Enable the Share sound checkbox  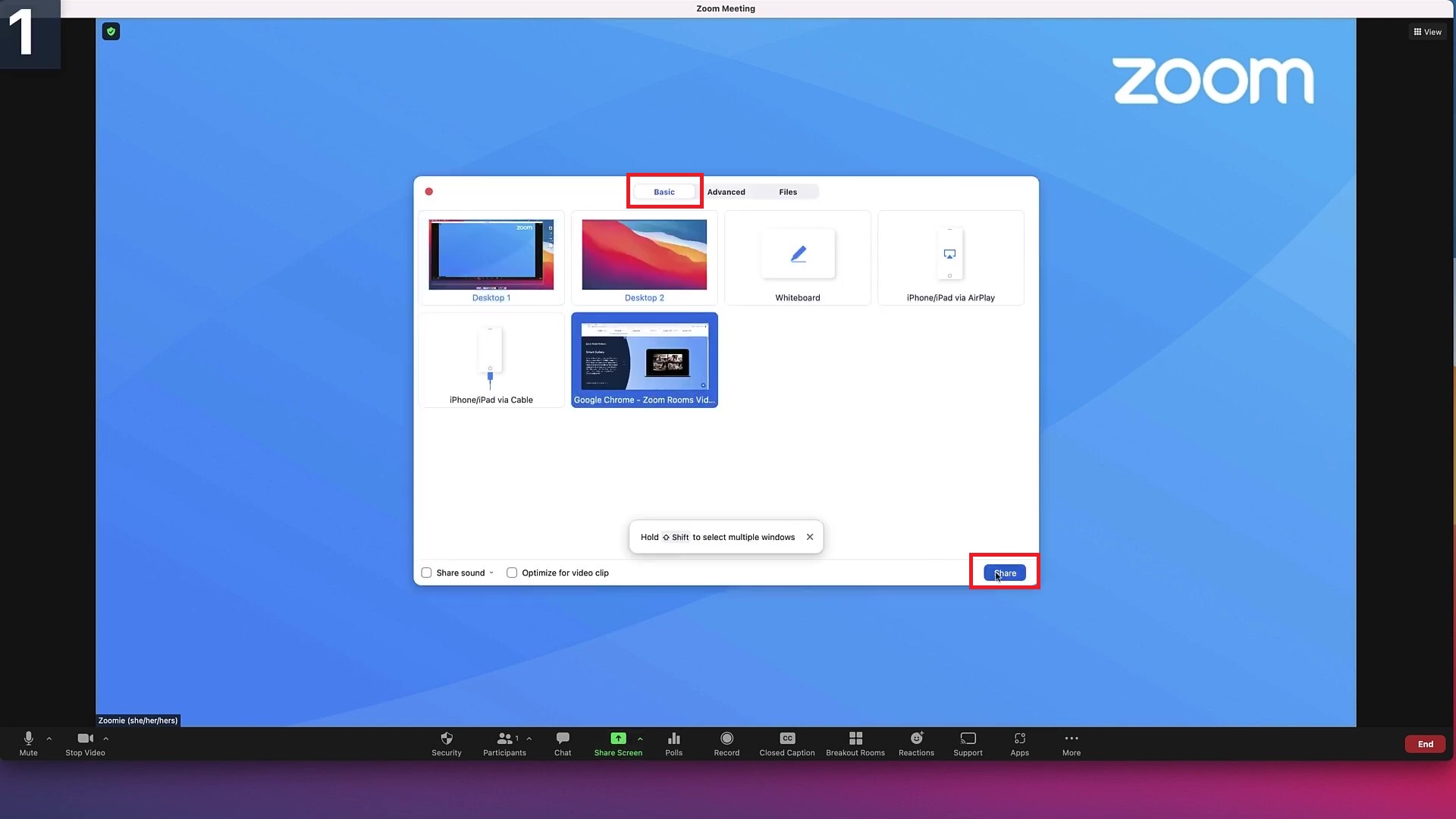point(426,573)
